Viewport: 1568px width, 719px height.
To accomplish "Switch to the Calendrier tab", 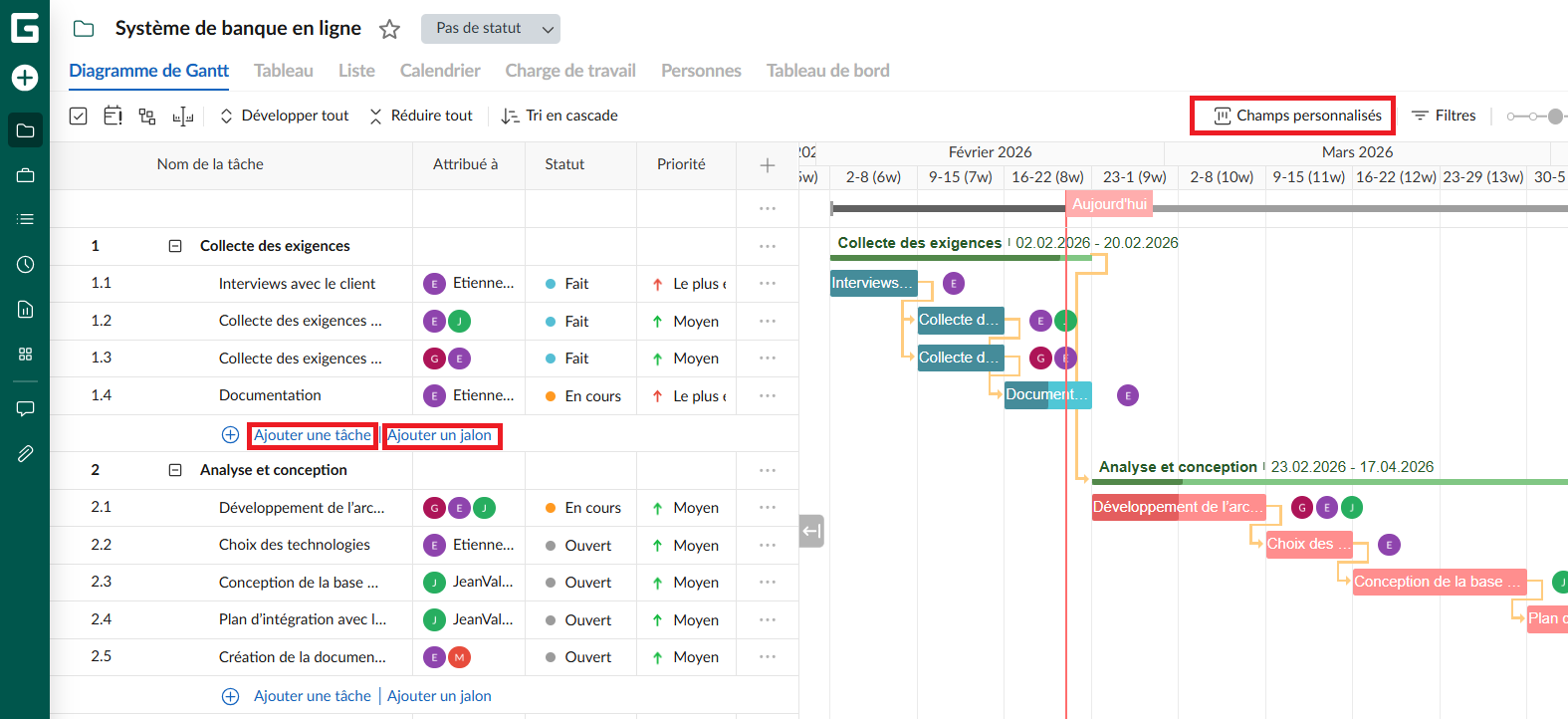I will coord(440,71).
